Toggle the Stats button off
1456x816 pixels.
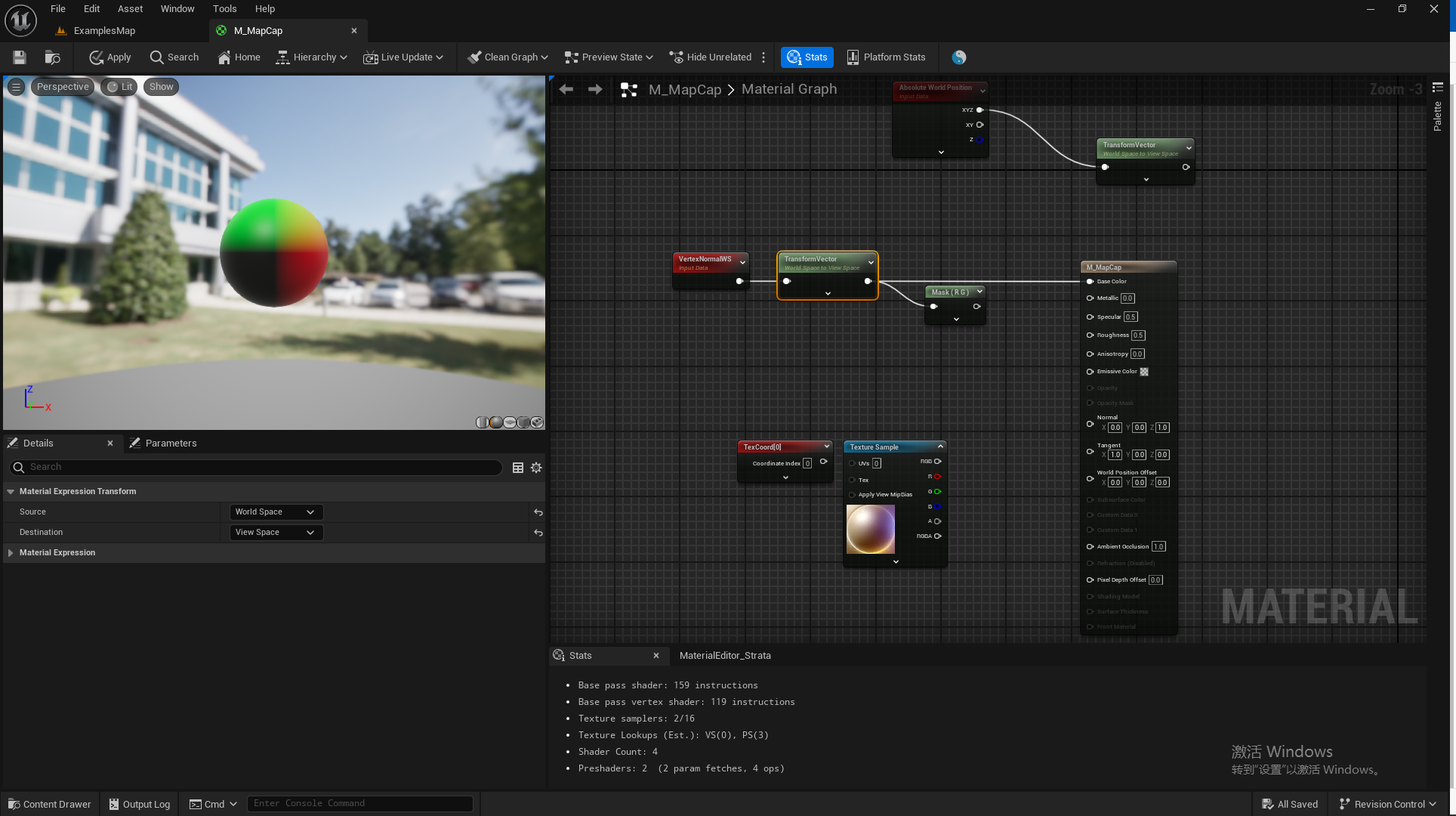pyautogui.click(x=807, y=57)
